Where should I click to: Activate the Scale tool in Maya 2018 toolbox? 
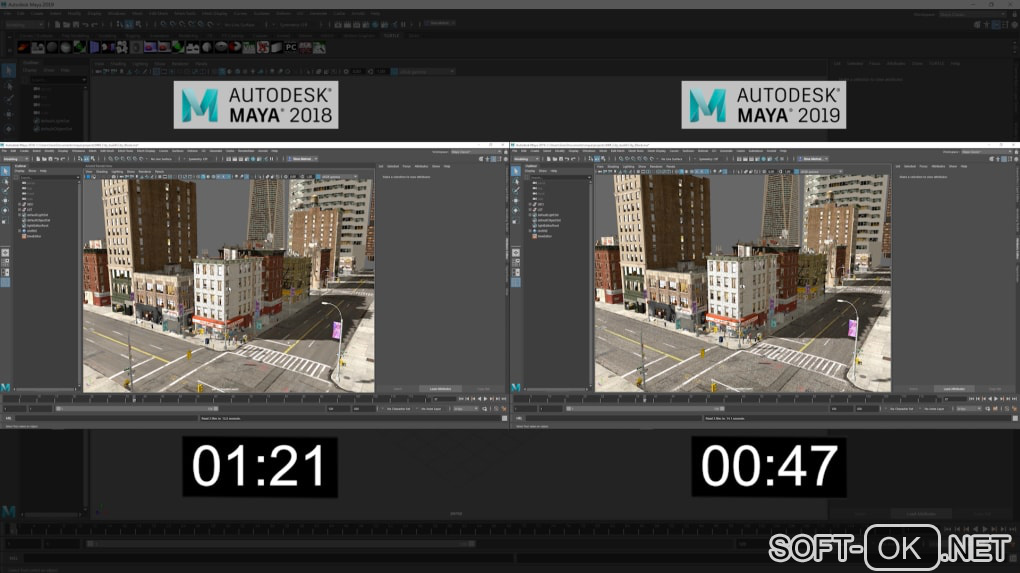tap(4, 221)
